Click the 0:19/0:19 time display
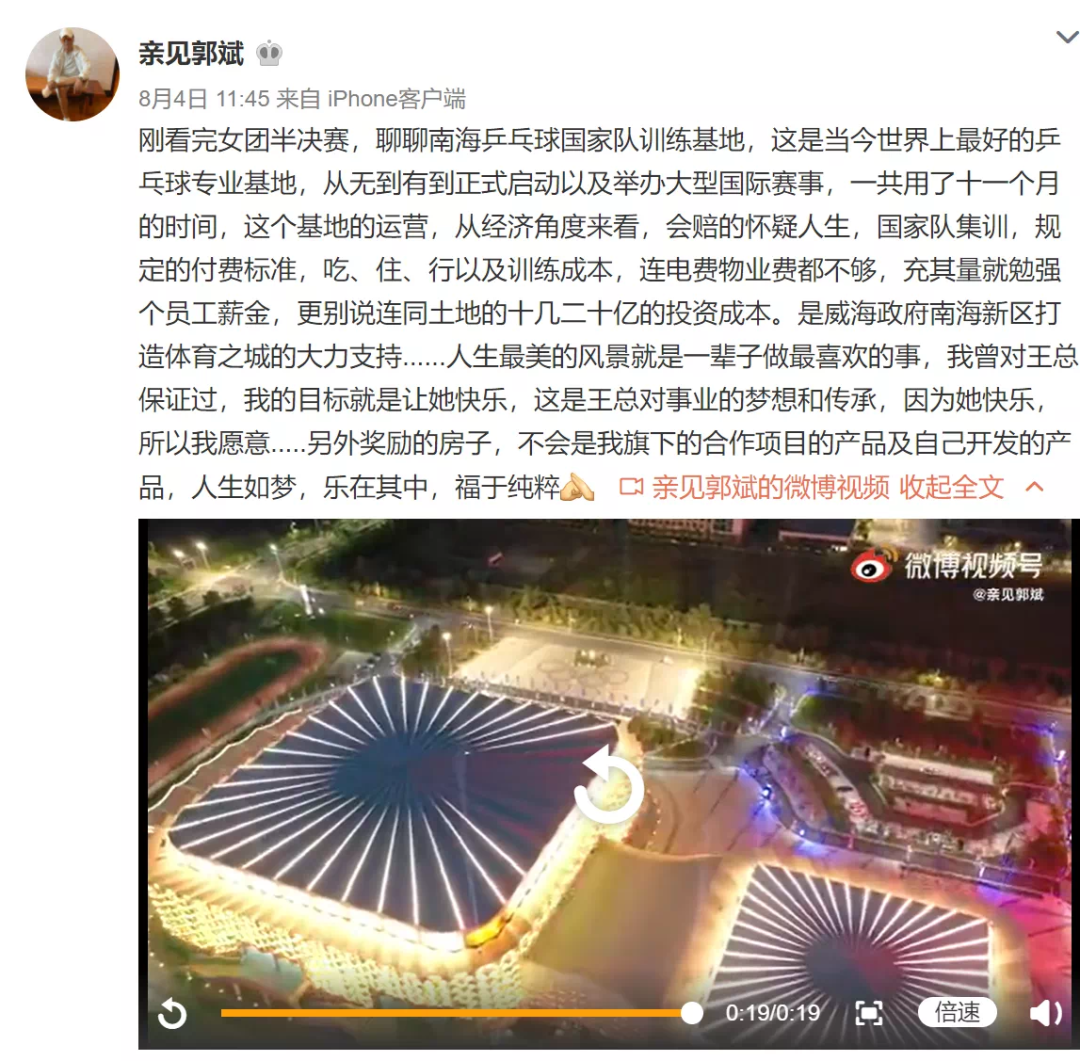1080x1061 pixels. pyautogui.click(x=772, y=1013)
